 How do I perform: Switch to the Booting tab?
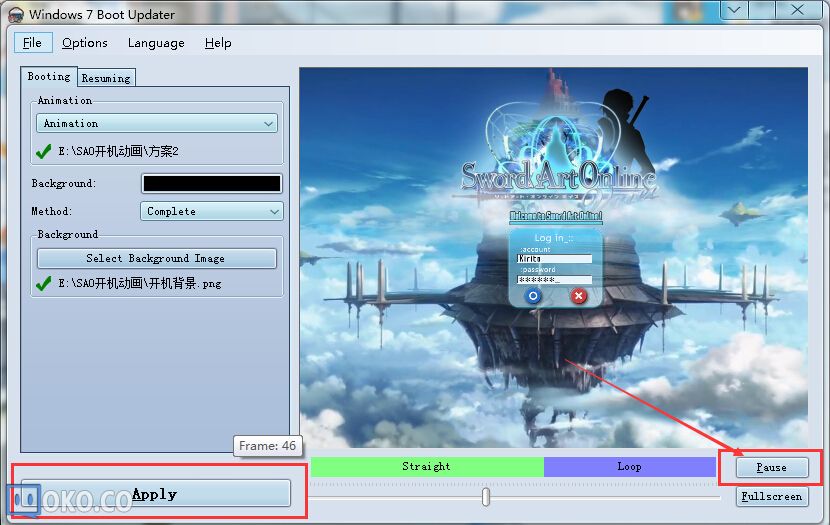(49, 77)
